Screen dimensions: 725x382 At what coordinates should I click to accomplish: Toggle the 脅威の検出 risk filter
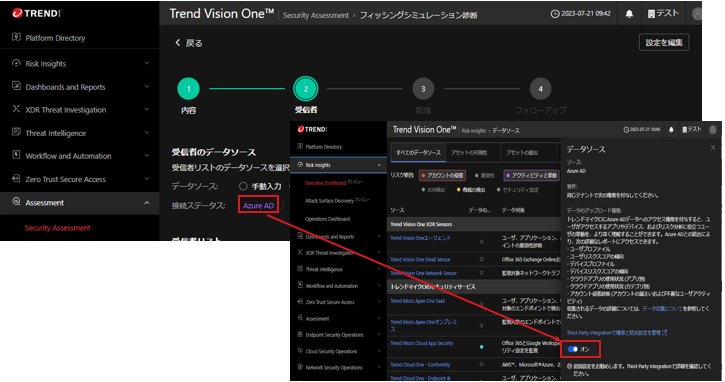point(471,190)
